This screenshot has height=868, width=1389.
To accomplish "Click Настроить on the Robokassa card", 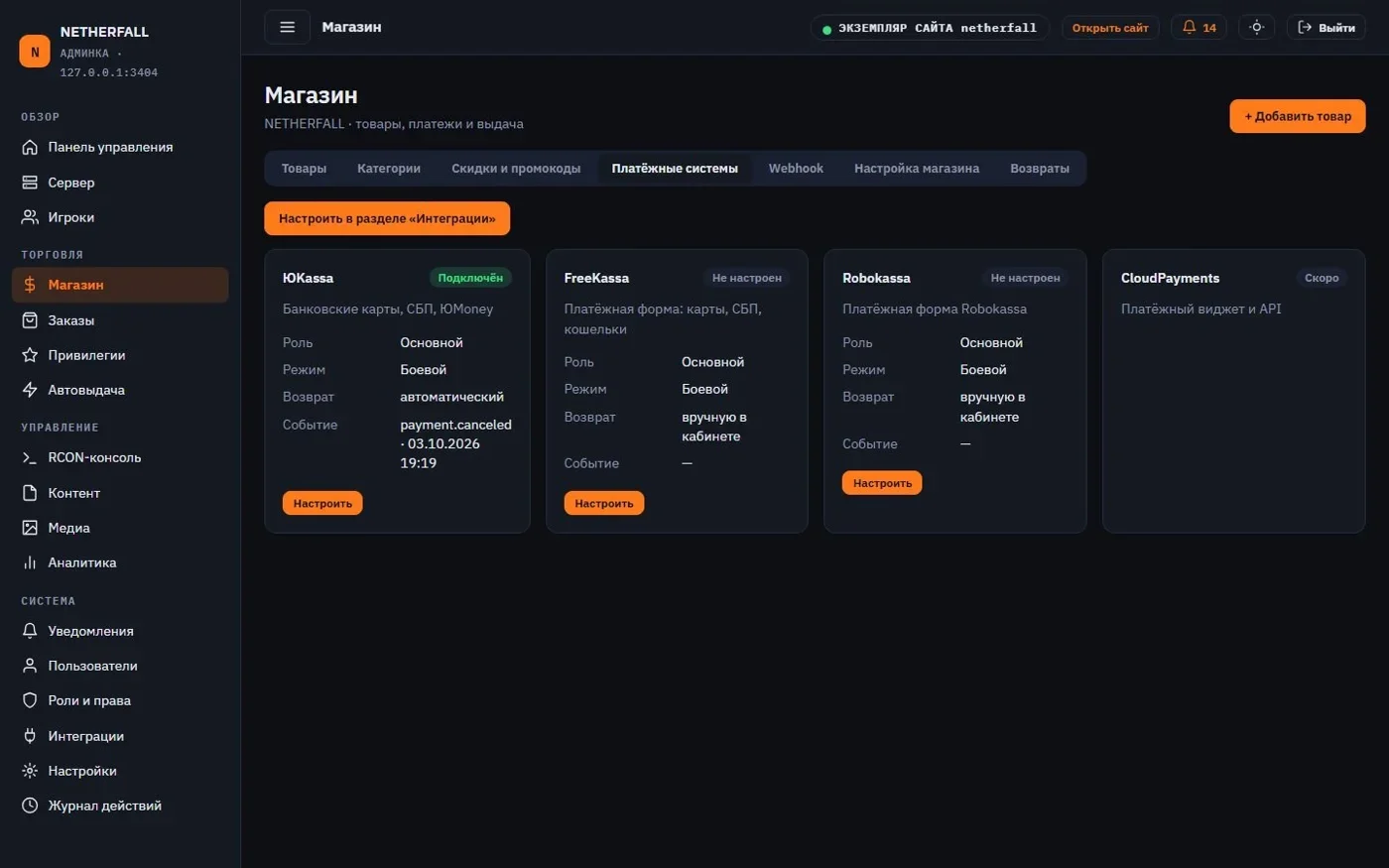I will (882, 483).
